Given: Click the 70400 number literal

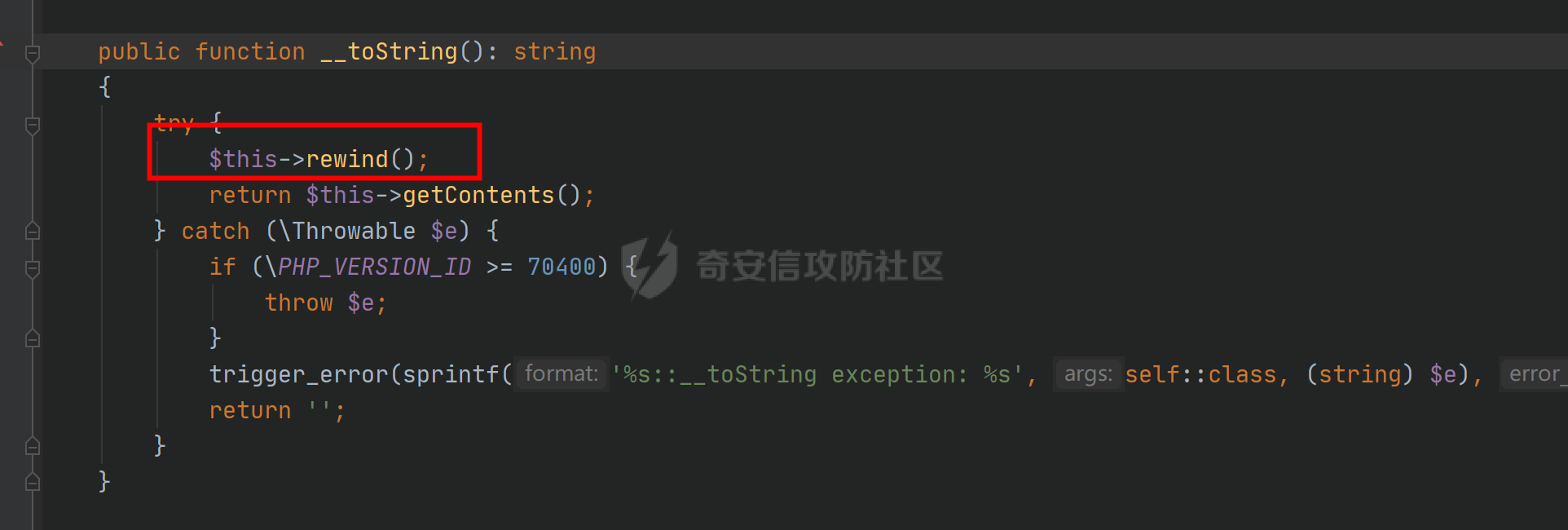Looking at the screenshot, I should point(562,267).
